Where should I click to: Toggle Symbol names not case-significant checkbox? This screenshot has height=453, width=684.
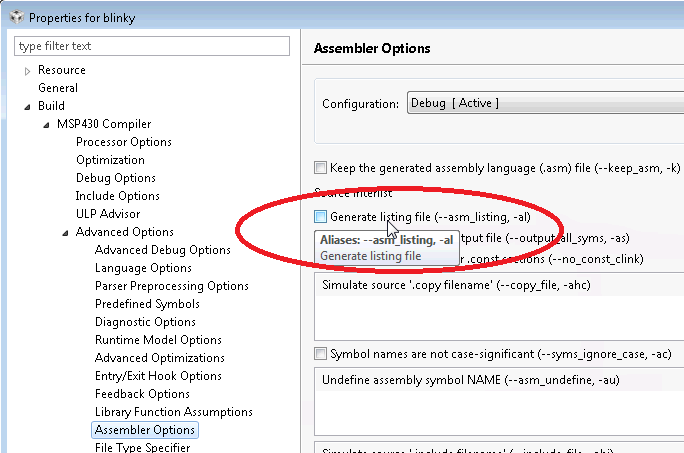click(320, 354)
